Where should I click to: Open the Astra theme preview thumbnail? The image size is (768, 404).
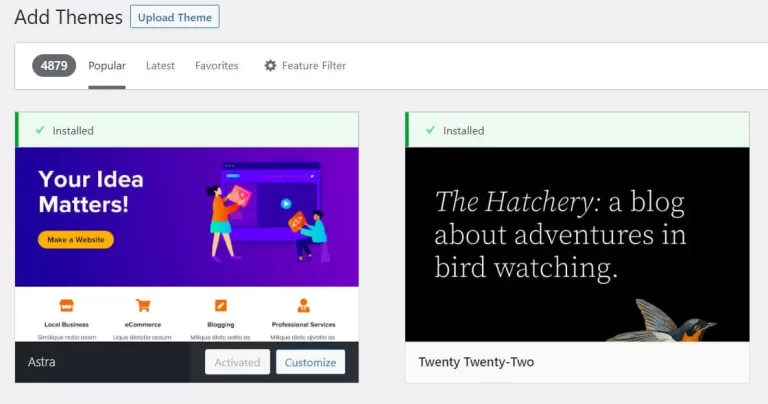click(x=187, y=244)
